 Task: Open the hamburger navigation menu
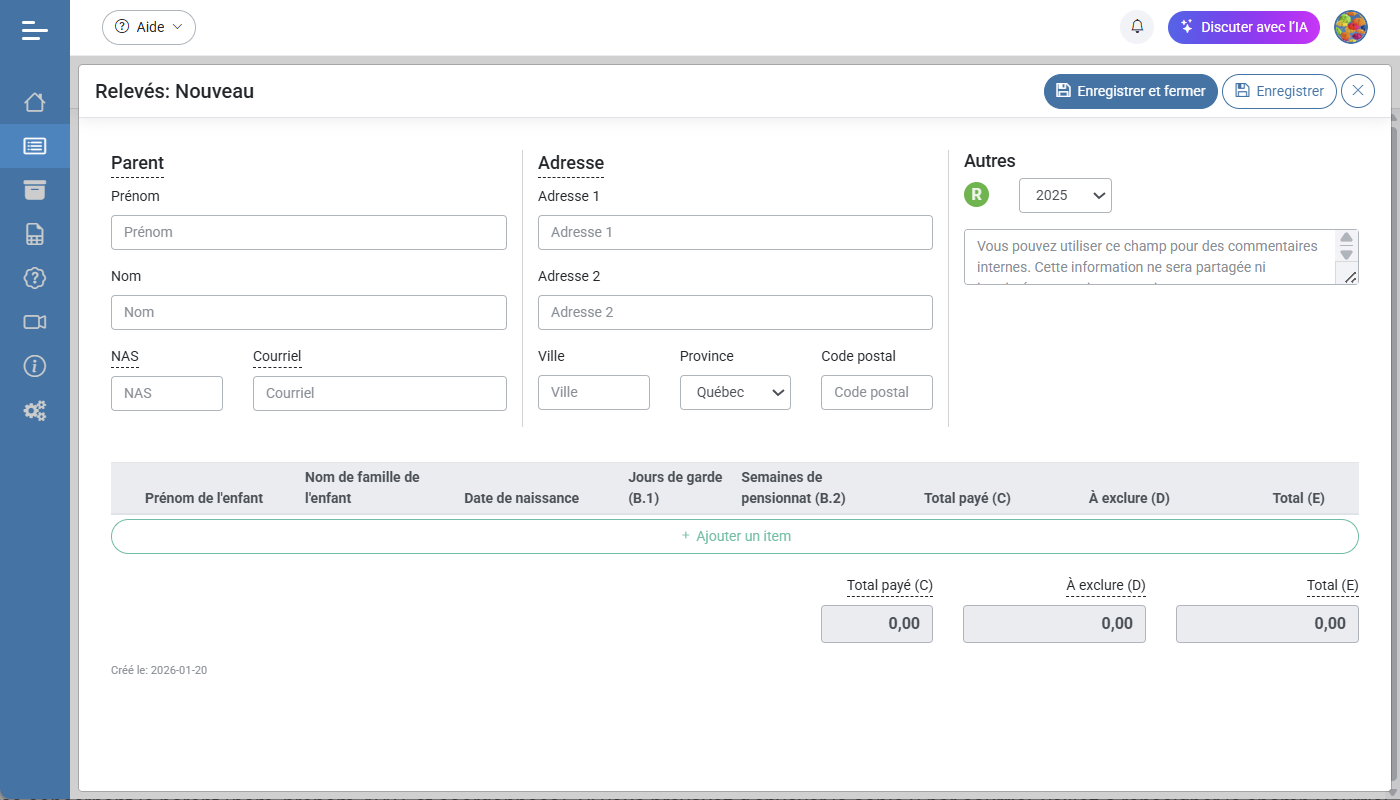[x=35, y=30]
